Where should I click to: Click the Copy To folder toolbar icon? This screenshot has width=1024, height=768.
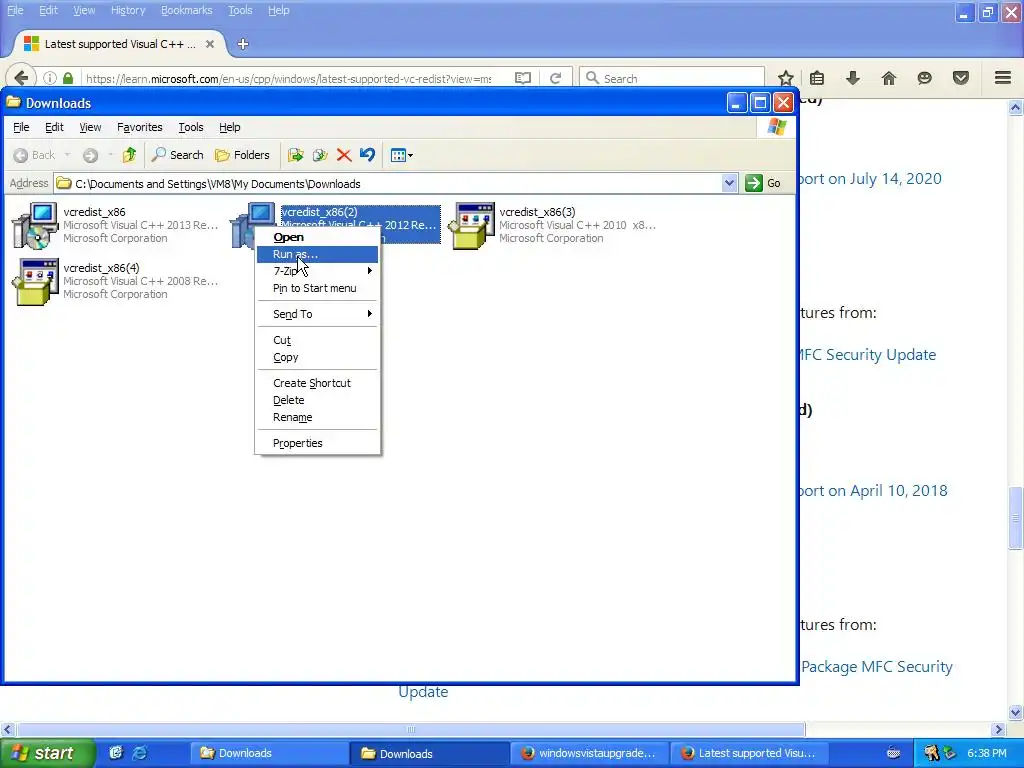pyautogui.click(x=320, y=155)
